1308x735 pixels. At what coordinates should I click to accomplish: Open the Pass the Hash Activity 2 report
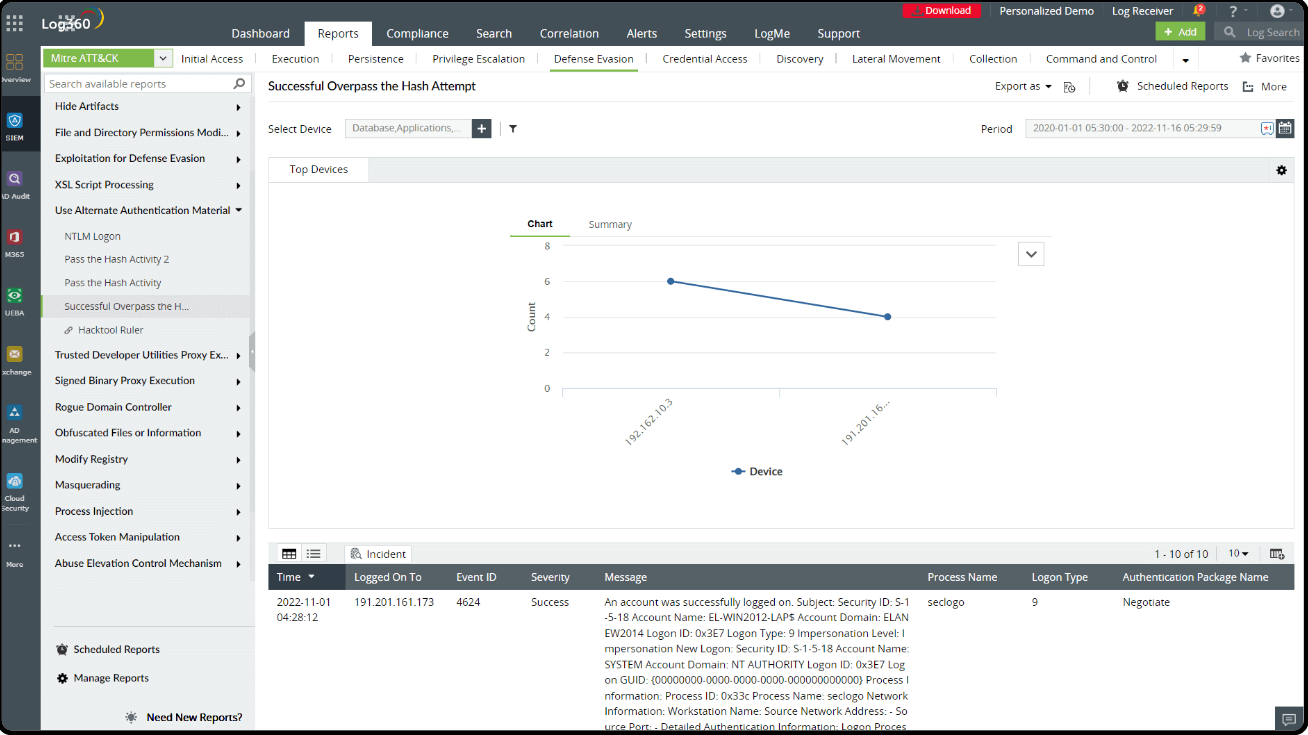(117, 260)
